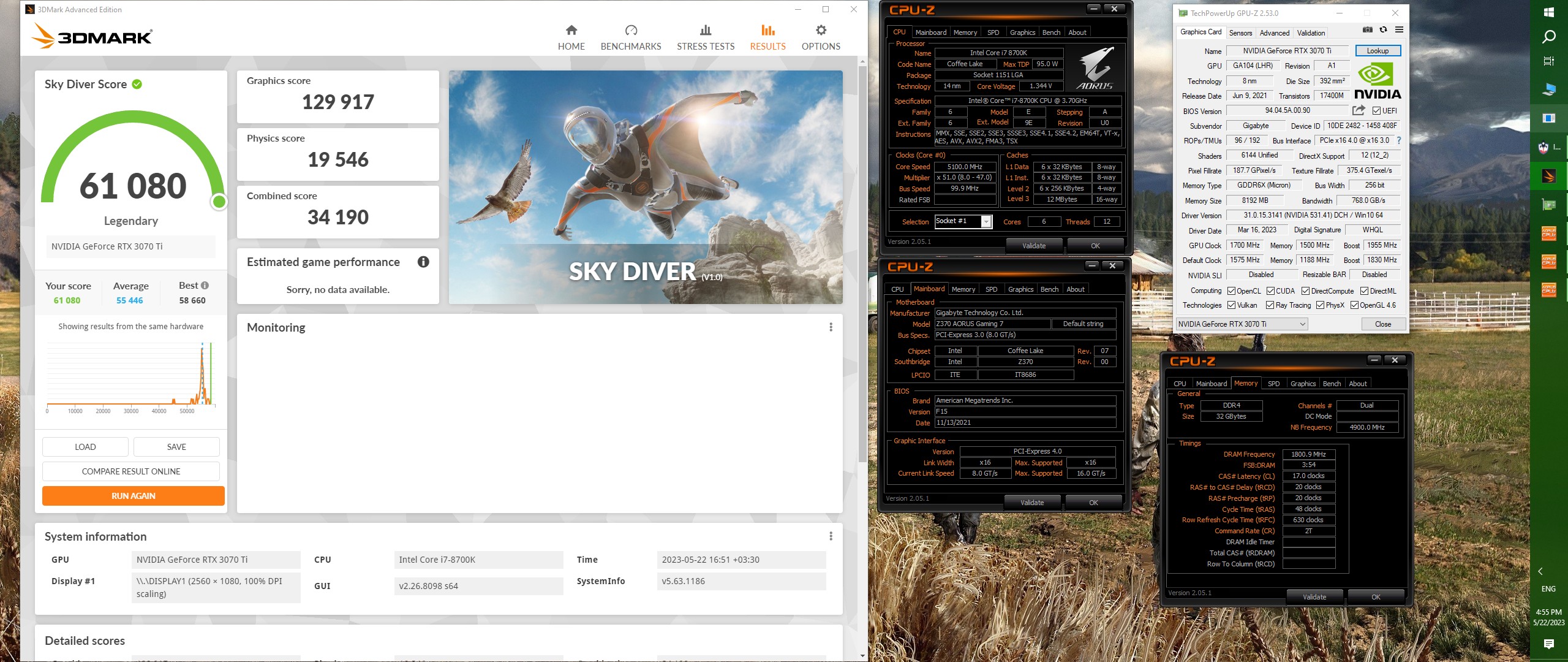Toggle the OpenGL 4.6 checkbox

point(1354,305)
